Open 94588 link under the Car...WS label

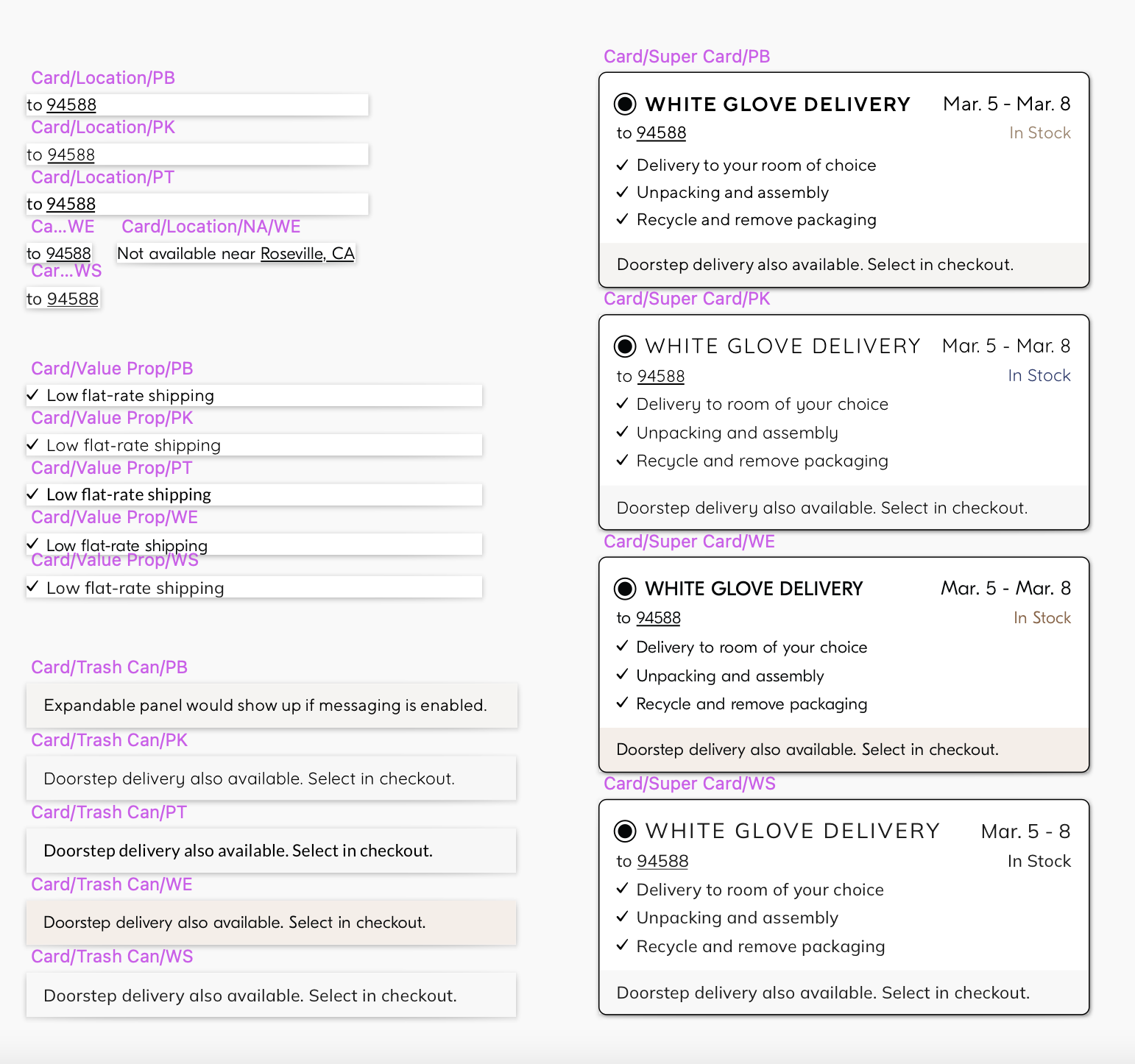(73, 299)
